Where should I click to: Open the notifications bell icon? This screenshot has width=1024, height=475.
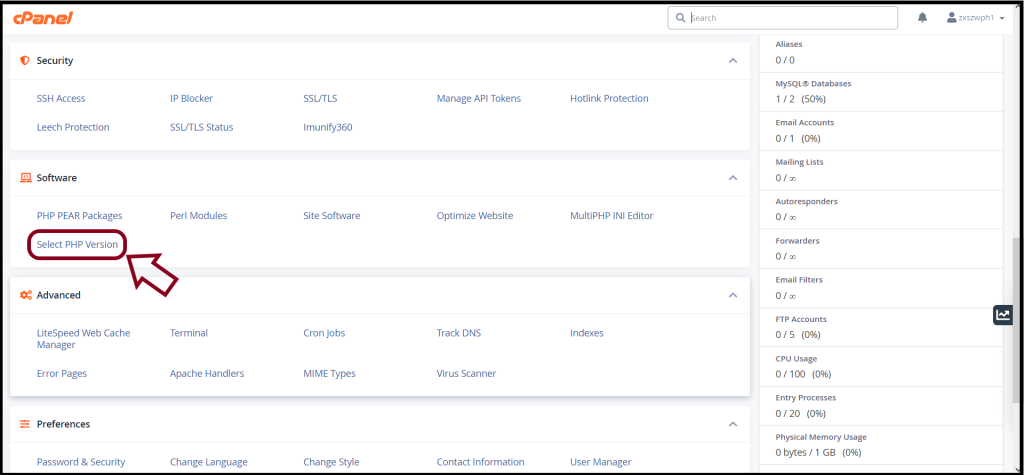922,18
